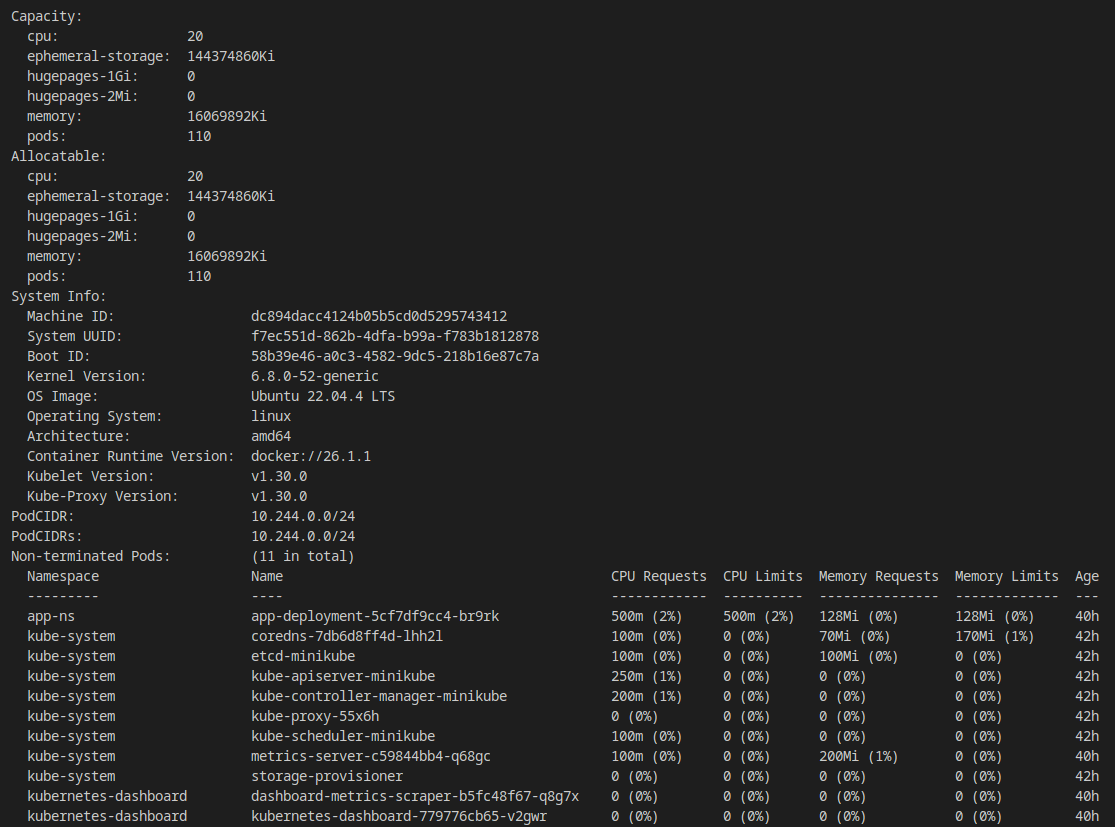The width and height of the screenshot is (1115, 827).
Task: Select the Container Runtime Version: label
Action: [131, 456]
